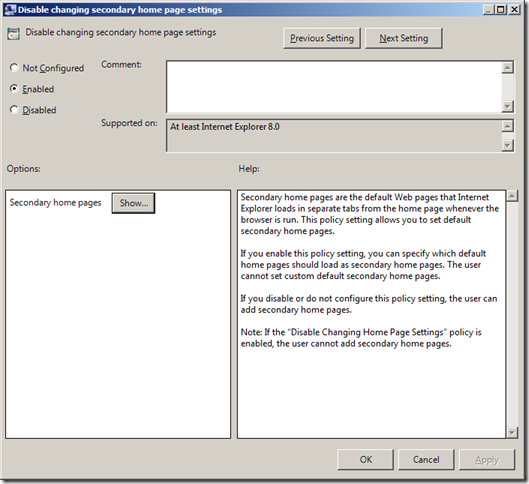Cancel the policy dialog
This screenshot has height=484, width=529.
point(426,459)
